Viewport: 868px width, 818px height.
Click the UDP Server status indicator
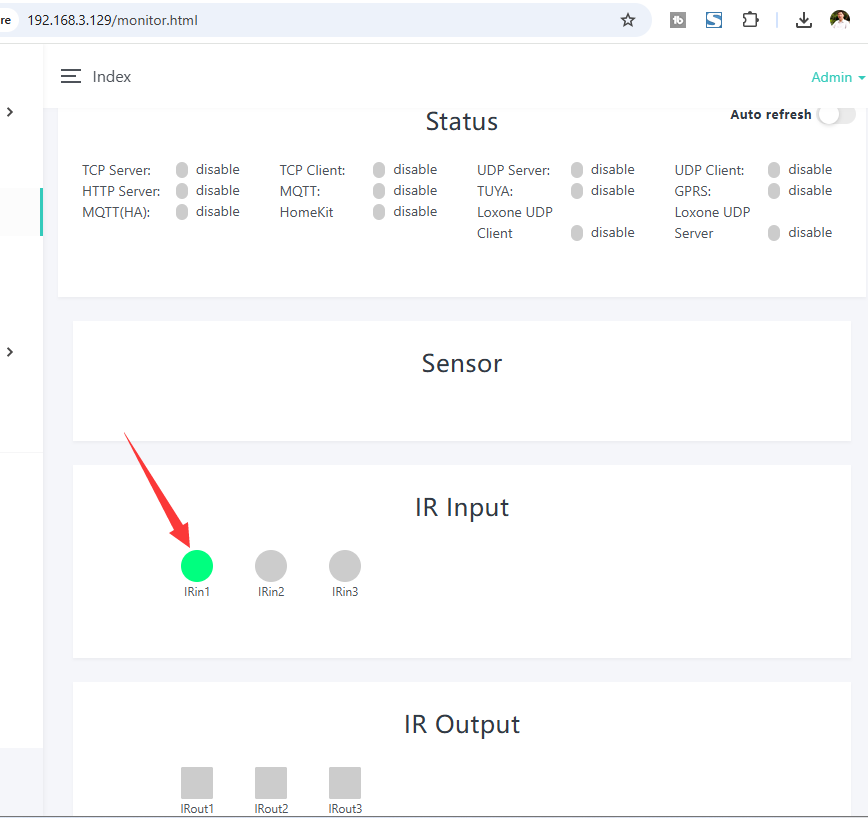click(x=577, y=170)
